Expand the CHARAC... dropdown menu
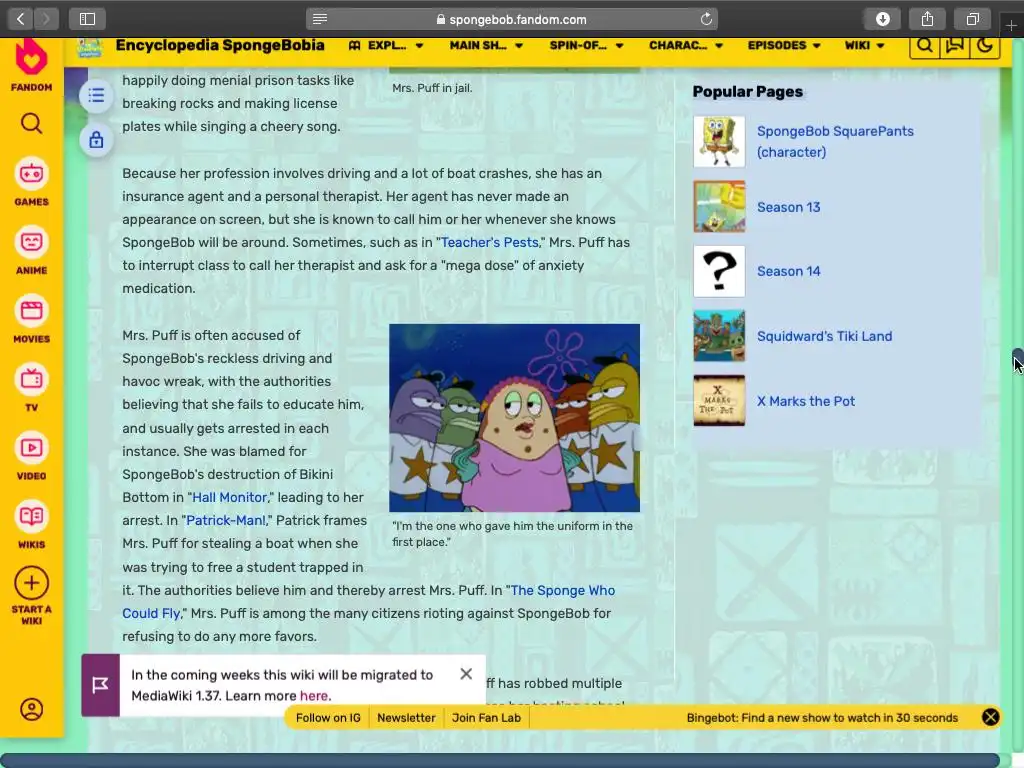 pyautogui.click(x=685, y=45)
